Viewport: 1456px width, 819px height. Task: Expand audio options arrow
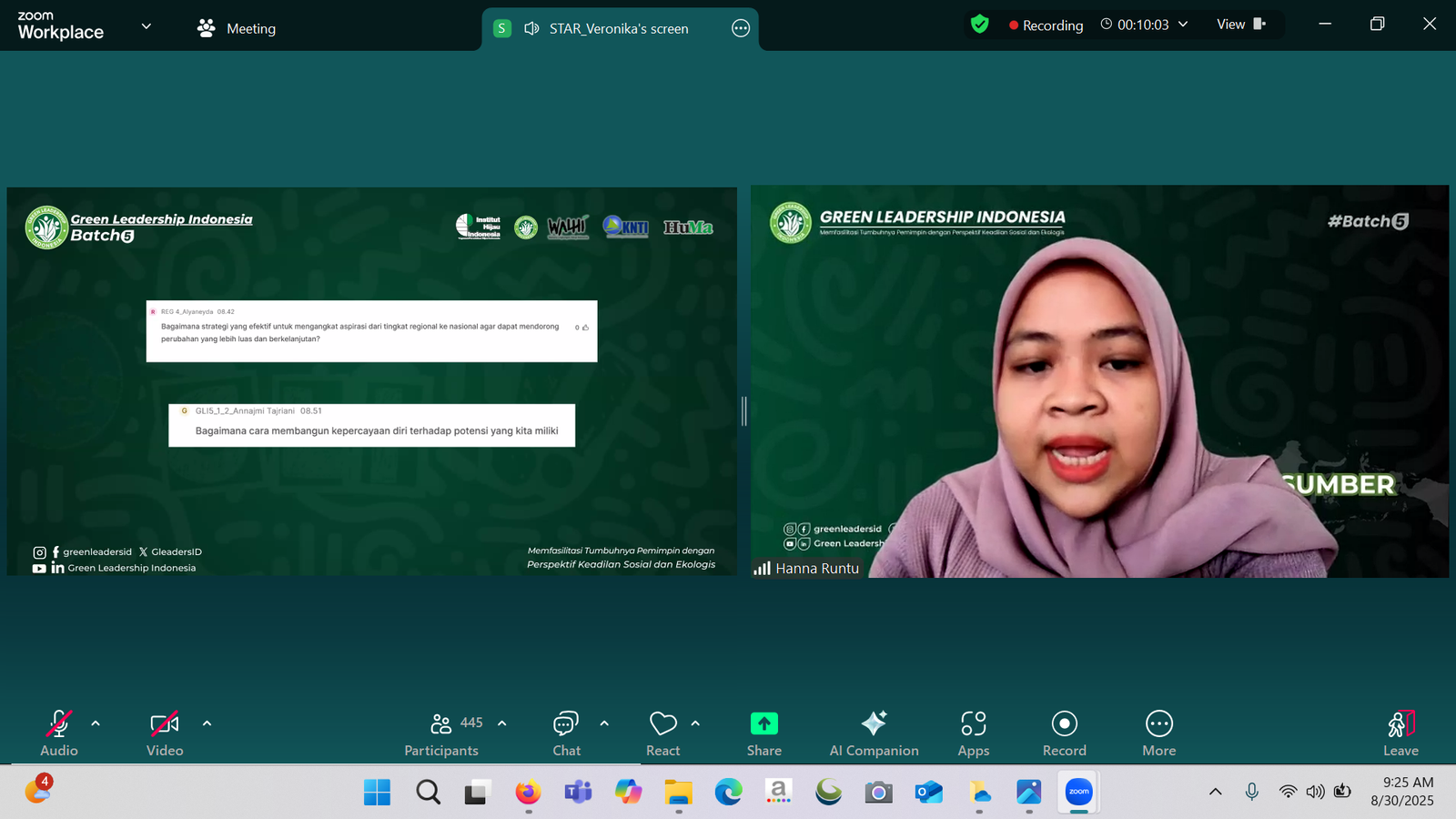click(96, 724)
